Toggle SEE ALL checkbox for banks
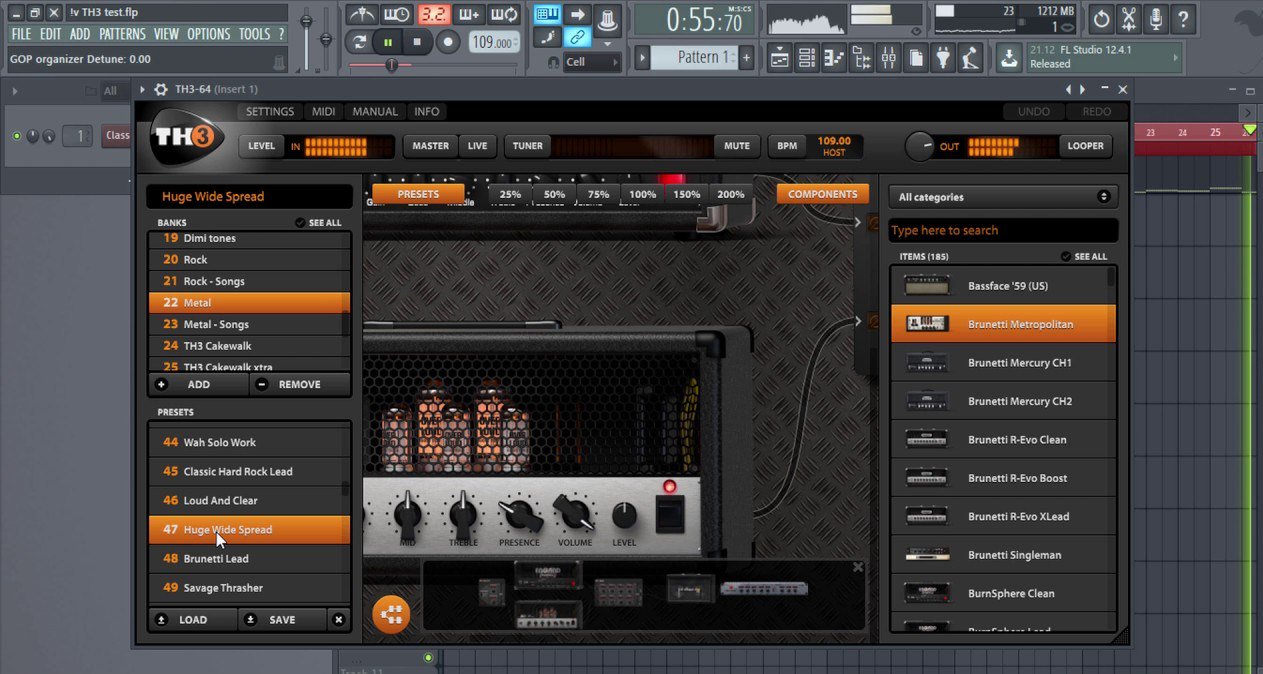The image size is (1263, 674). pyautogui.click(x=301, y=223)
